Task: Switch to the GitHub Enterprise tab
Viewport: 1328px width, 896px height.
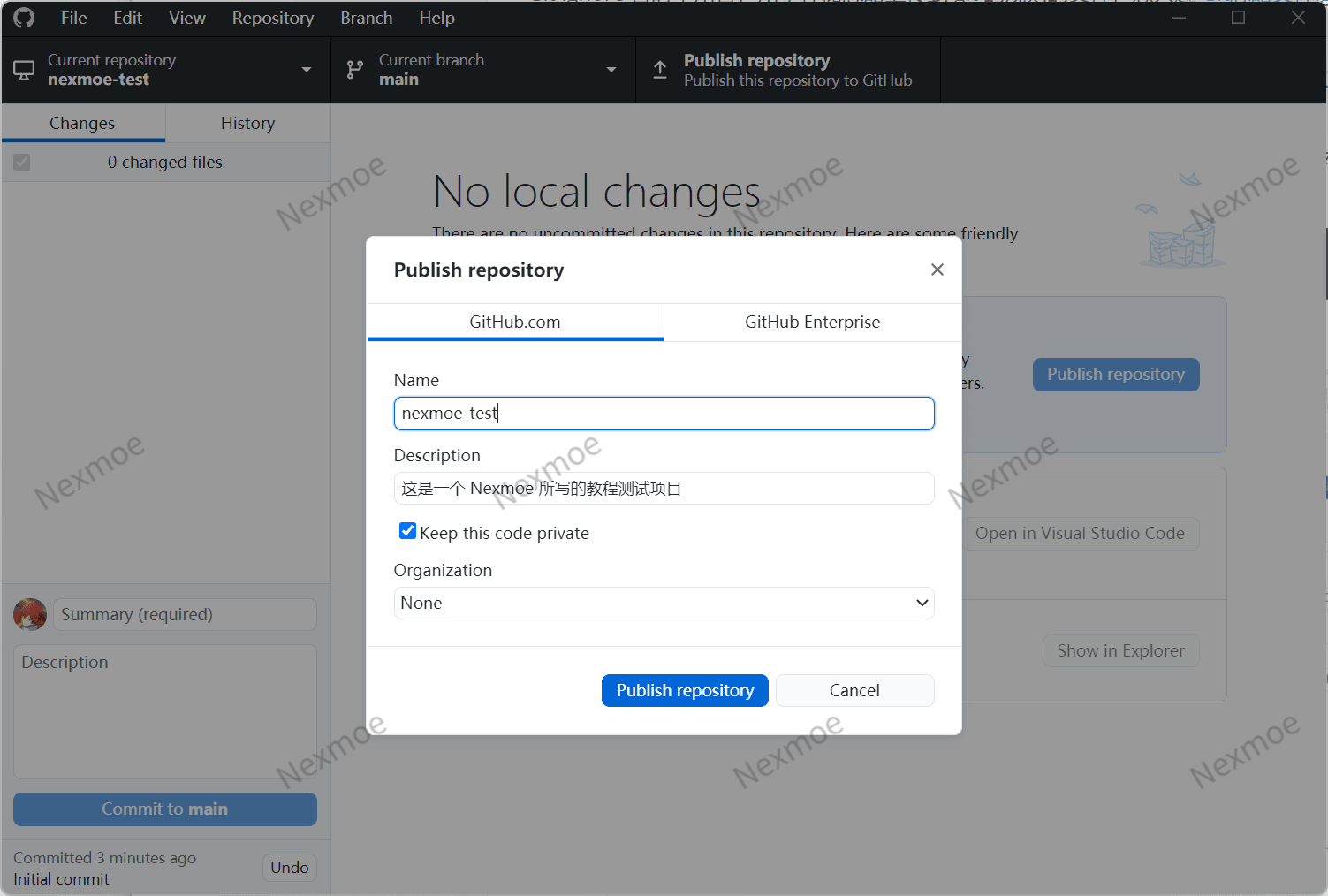Action: tap(812, 323)
